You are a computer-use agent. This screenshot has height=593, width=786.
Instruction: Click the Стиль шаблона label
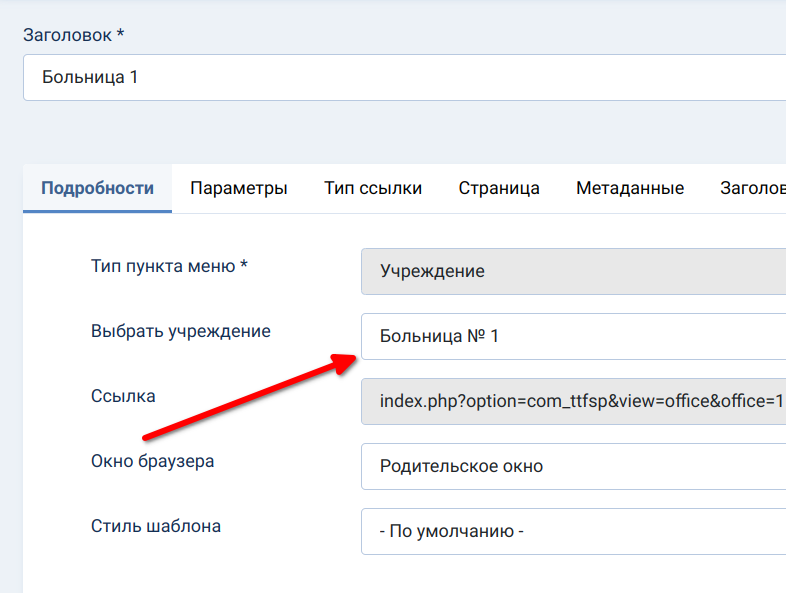coord(155,526)
